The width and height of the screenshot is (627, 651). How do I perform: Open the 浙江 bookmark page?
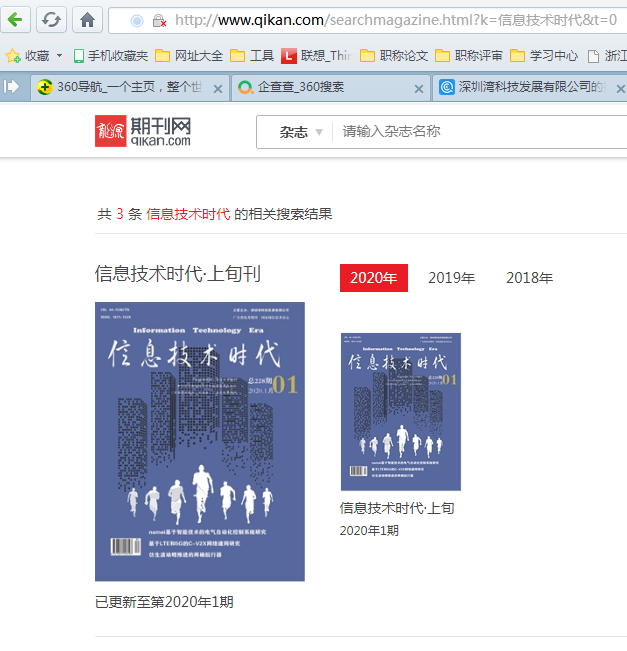pyautogui.click(x=607, y=56)
